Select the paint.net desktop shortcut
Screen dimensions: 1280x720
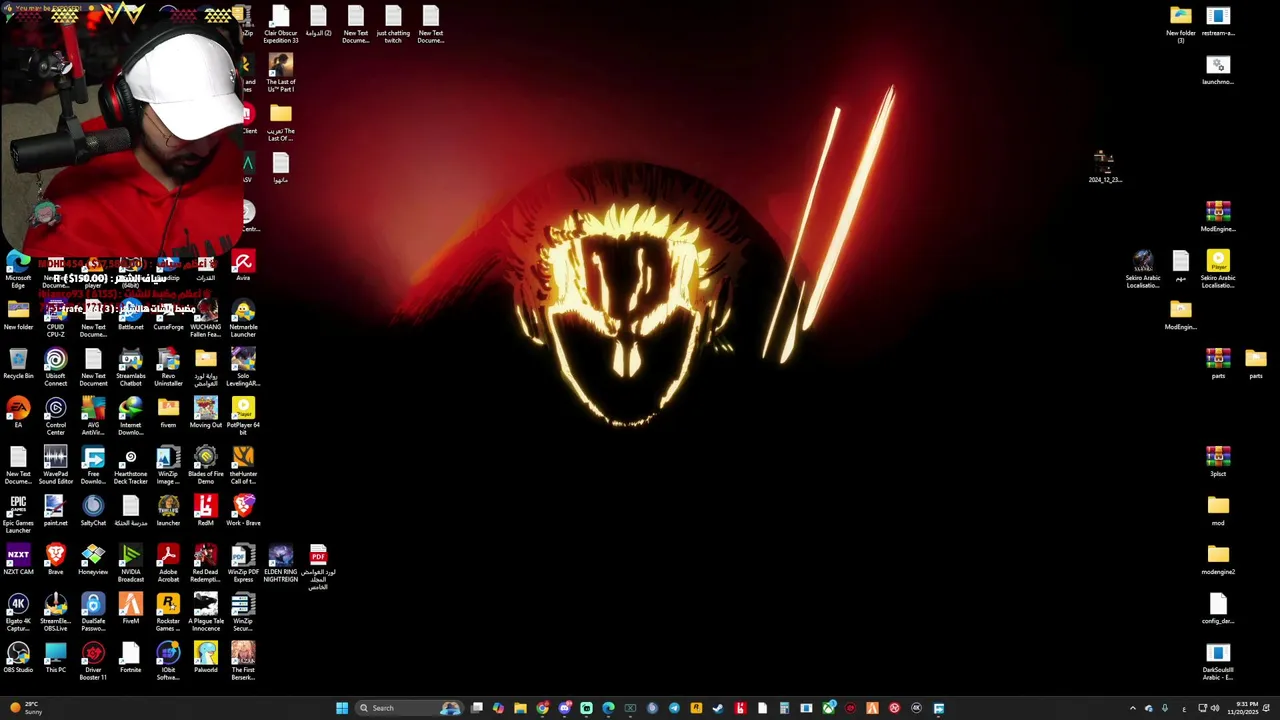[55, 511]
